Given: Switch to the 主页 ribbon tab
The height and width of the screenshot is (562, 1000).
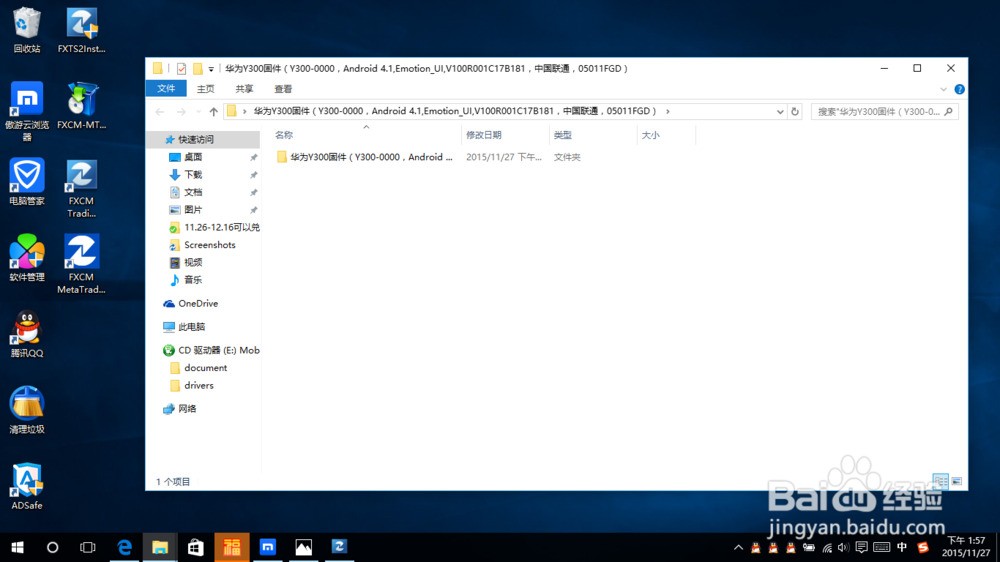Looking at the screenshot, I should (x=205, y=89).
